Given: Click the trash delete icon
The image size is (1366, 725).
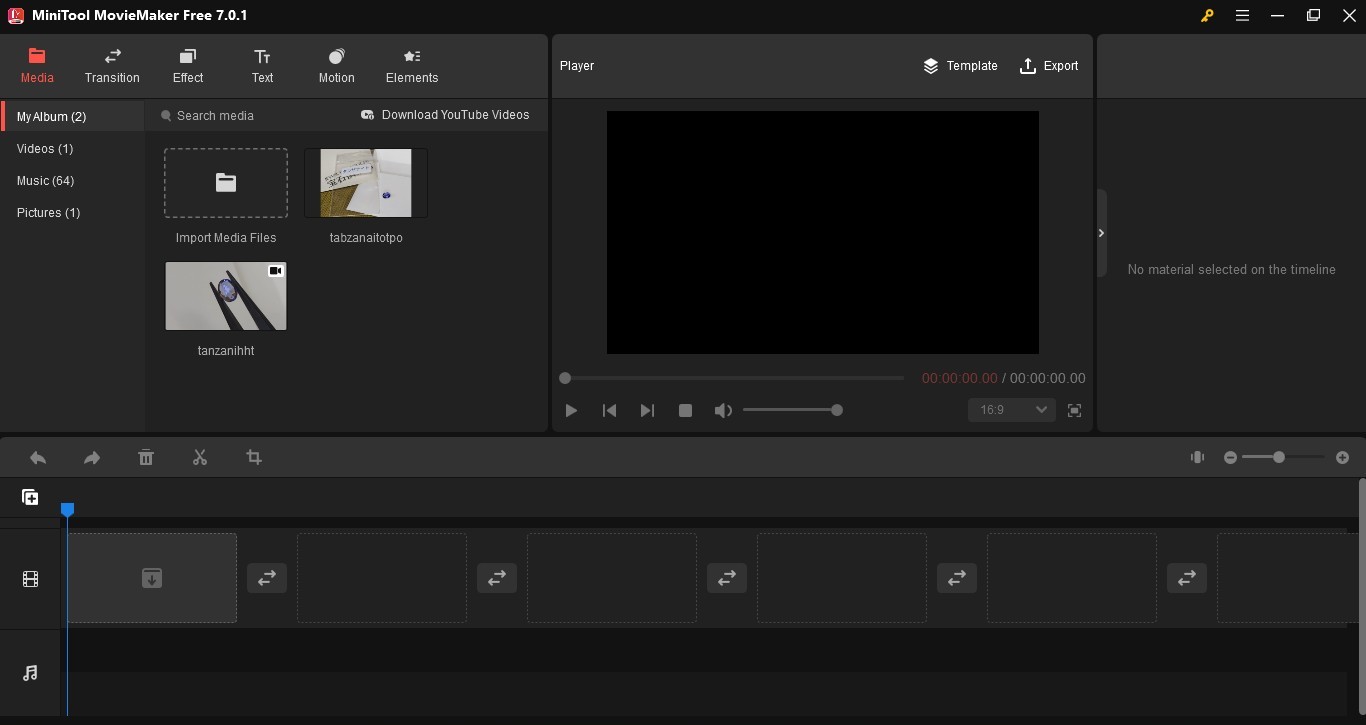Looking at the screenshot, I should [146, 457].
